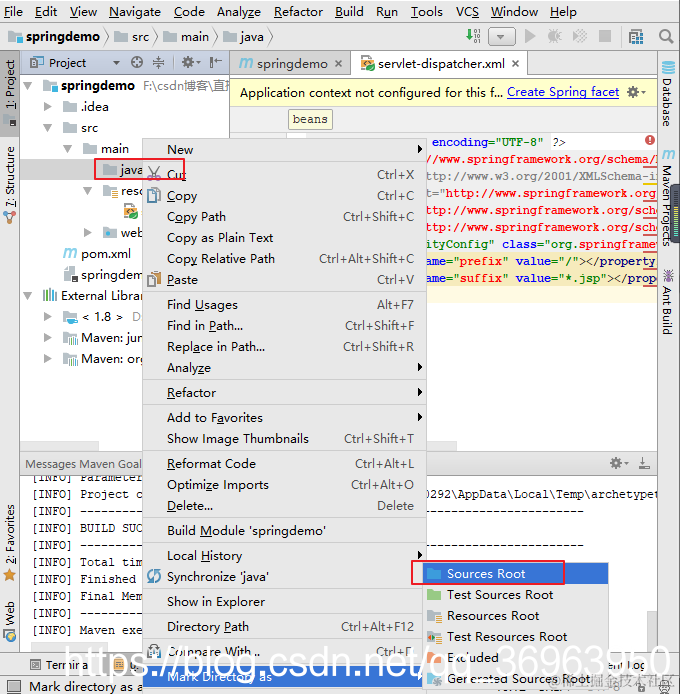Open the Web tool window
Image resolution: width=680 pixels, height=694 pixels.
(x=10, y=621)
